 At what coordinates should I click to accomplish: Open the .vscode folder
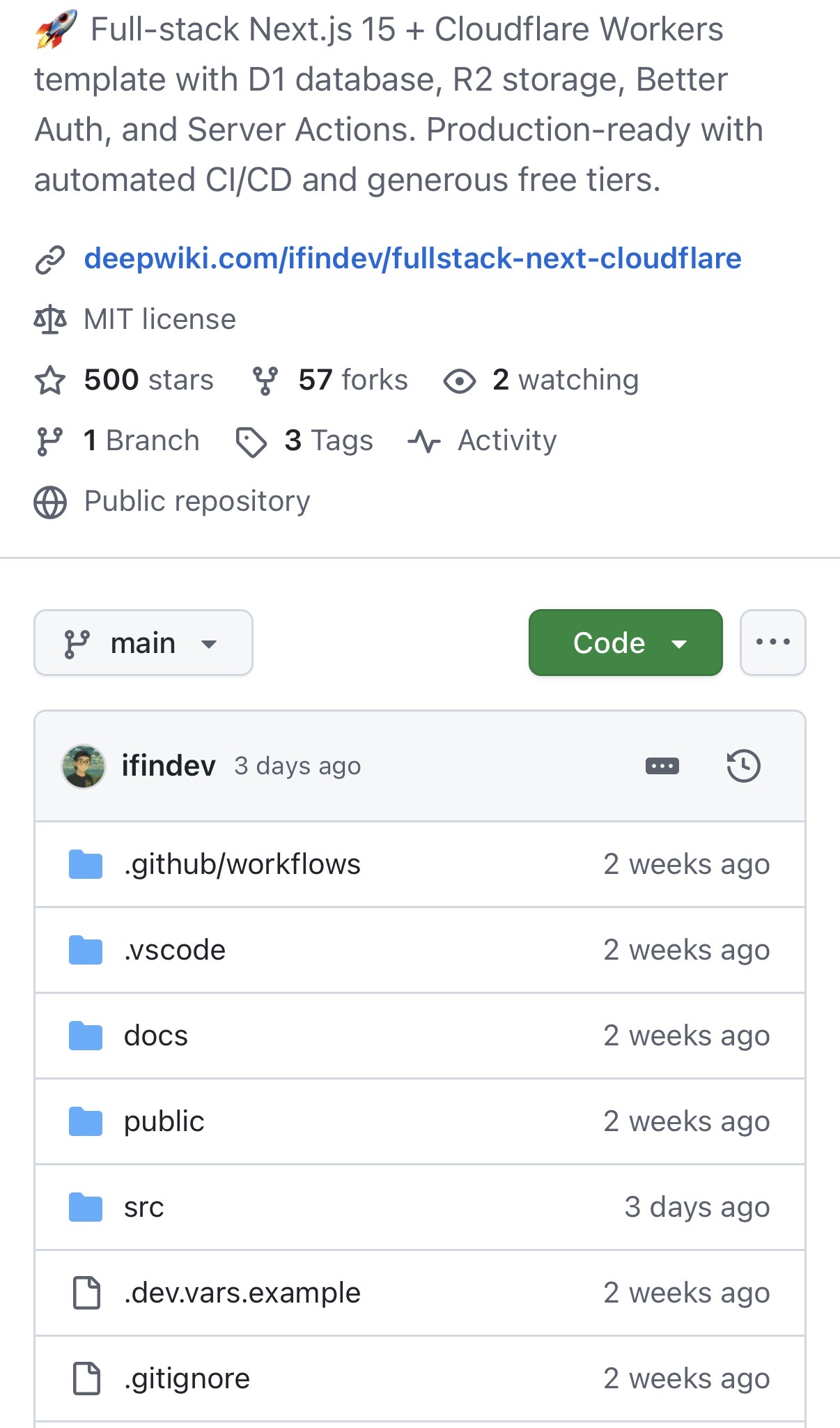click(x=175, y=950)
